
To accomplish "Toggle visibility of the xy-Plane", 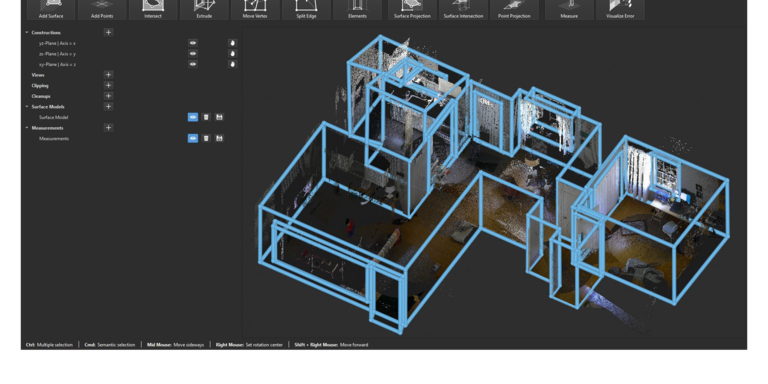I will (x=193, y=64).
